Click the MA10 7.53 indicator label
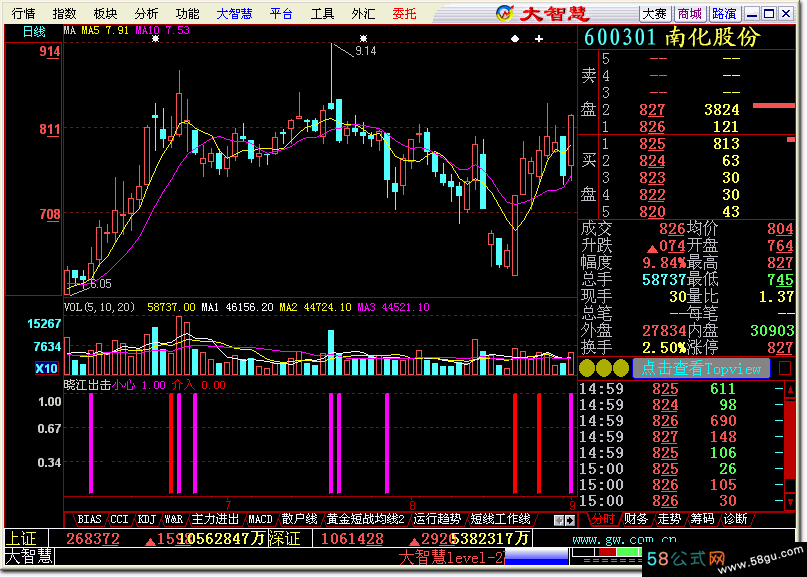Image resolution: width=807 pixels, height=577 pixels. pos(163,30)
